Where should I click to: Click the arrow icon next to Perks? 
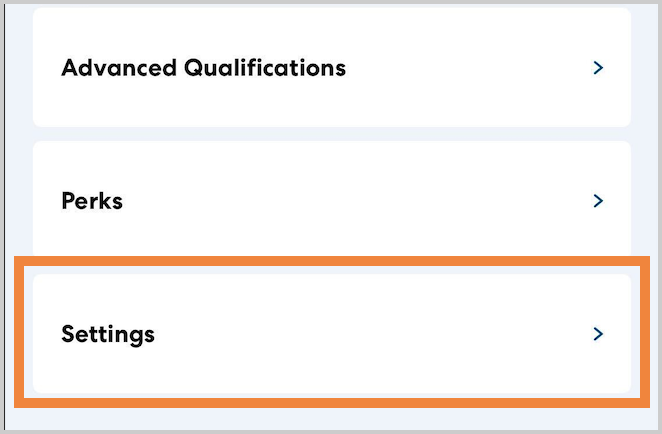click(598, 201)
